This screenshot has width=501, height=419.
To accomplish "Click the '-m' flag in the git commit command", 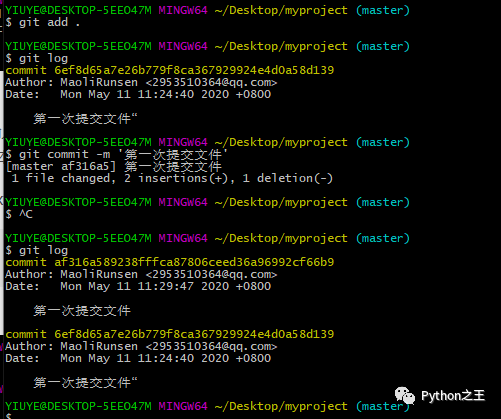I will (x=103, y=155).
